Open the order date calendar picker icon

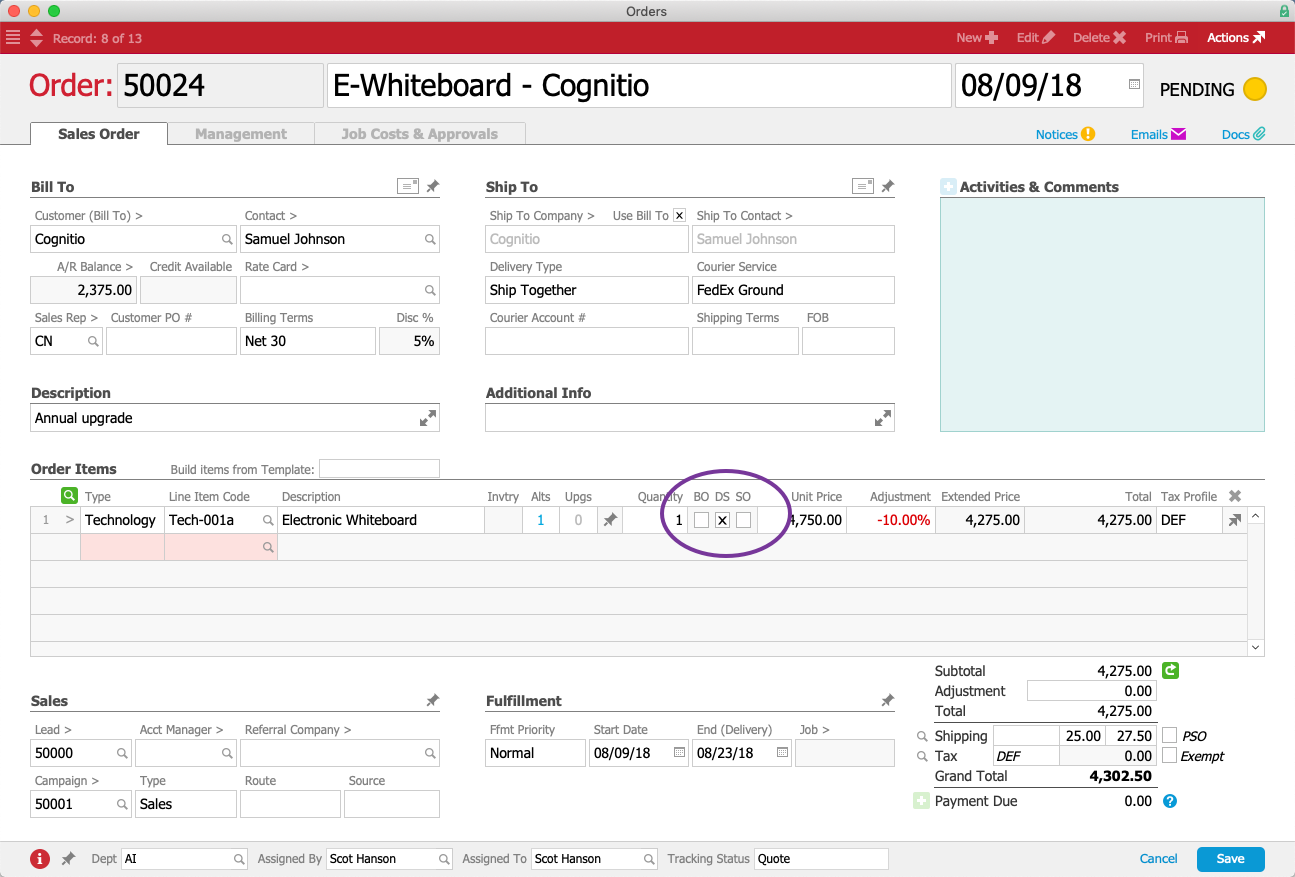1134,85
